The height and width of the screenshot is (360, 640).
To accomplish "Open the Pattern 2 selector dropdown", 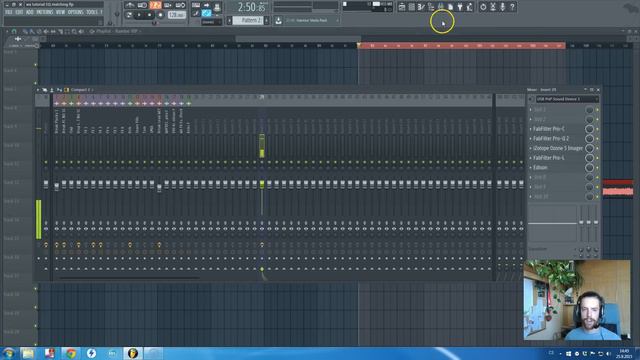I will click(248, 20).
